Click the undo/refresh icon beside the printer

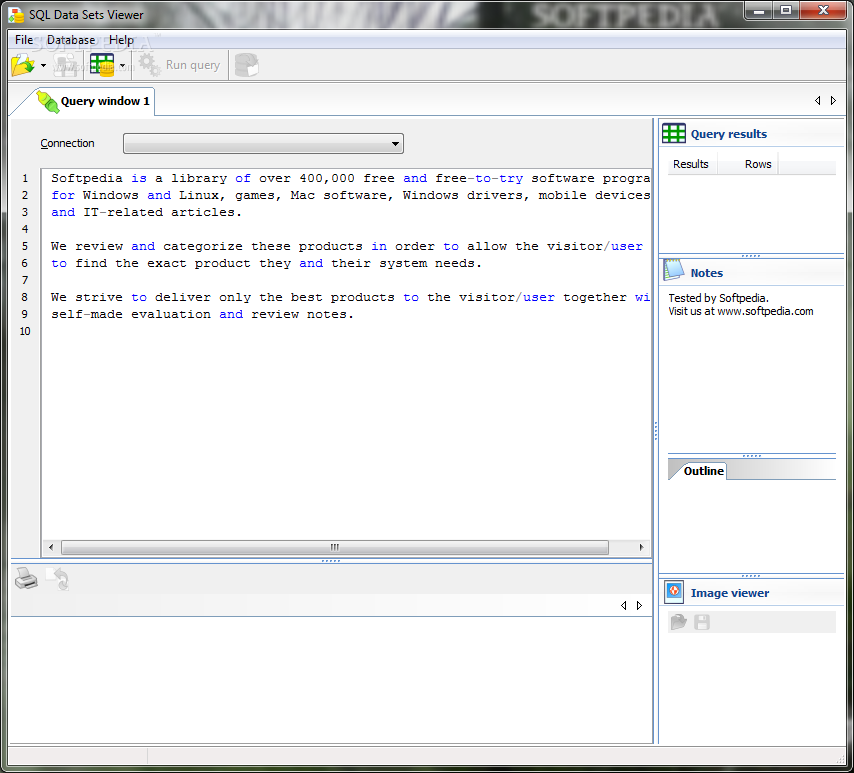click(x=58, y=579)
